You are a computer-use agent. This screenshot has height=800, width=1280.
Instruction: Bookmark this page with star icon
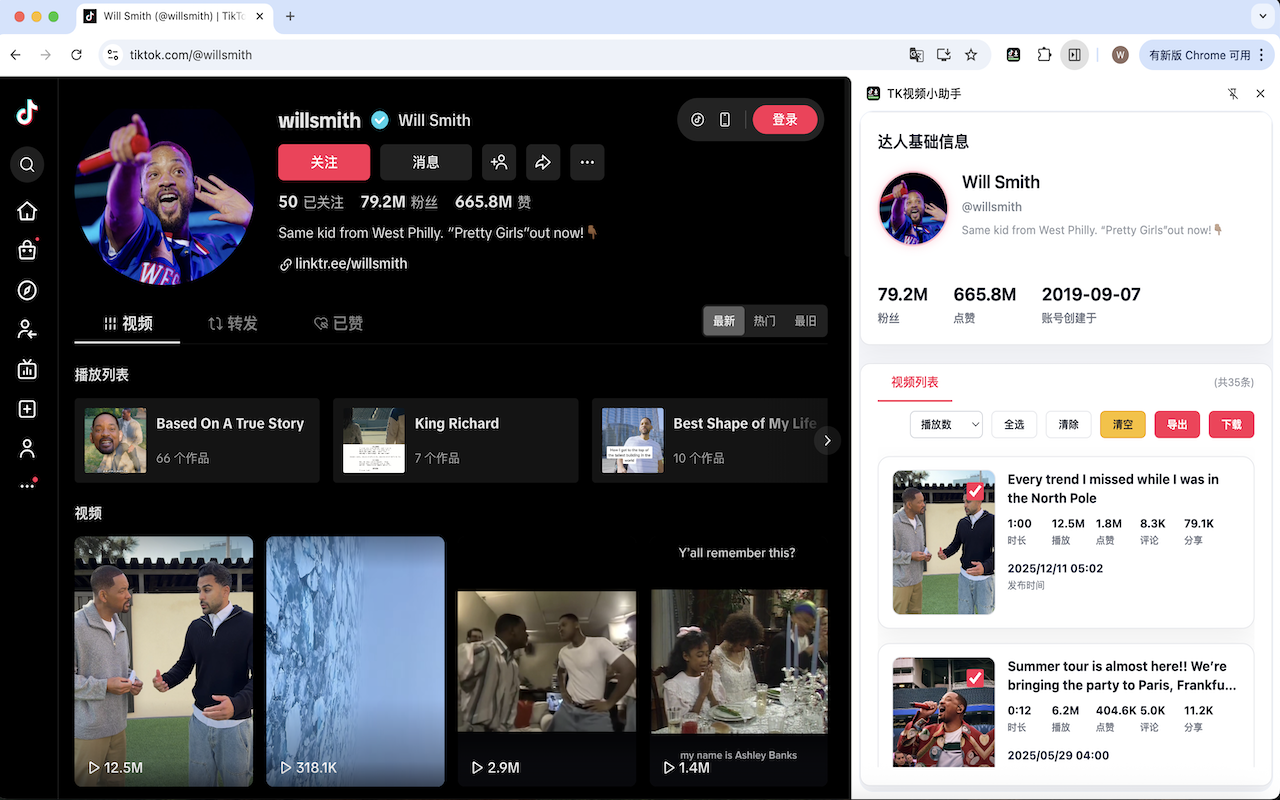[971, 55]
